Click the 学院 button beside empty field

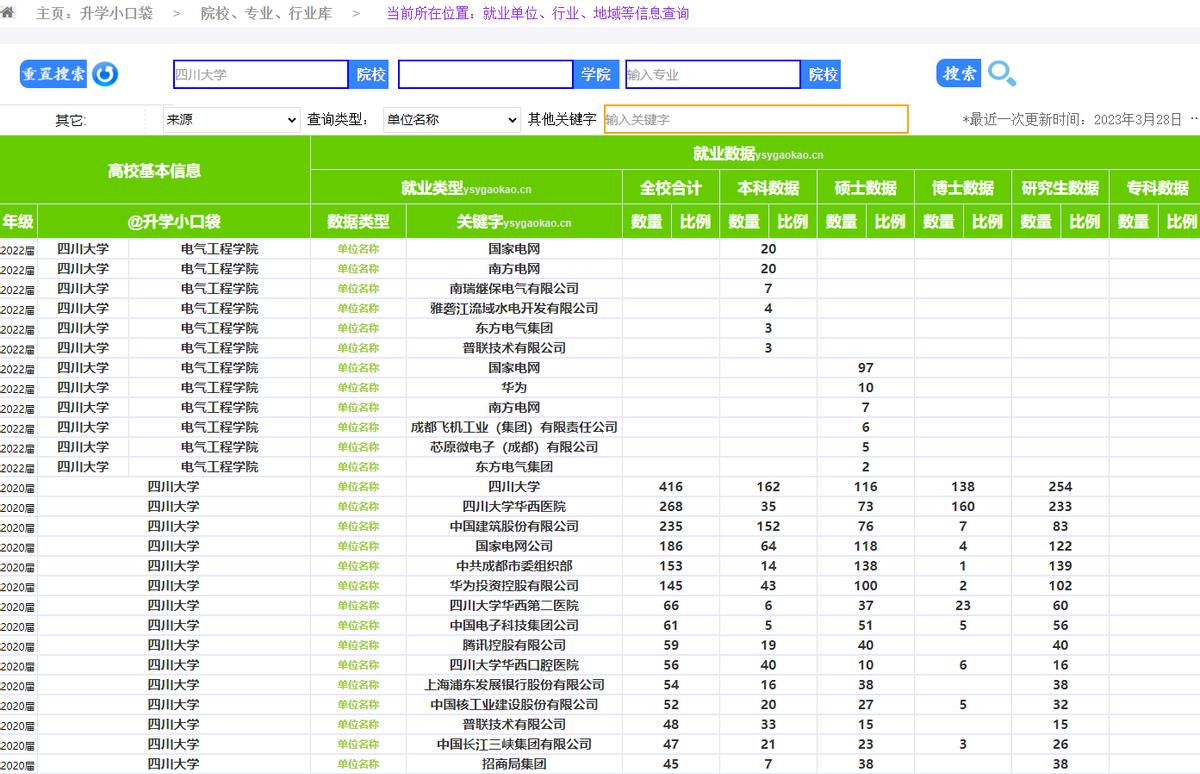(595, 74)
